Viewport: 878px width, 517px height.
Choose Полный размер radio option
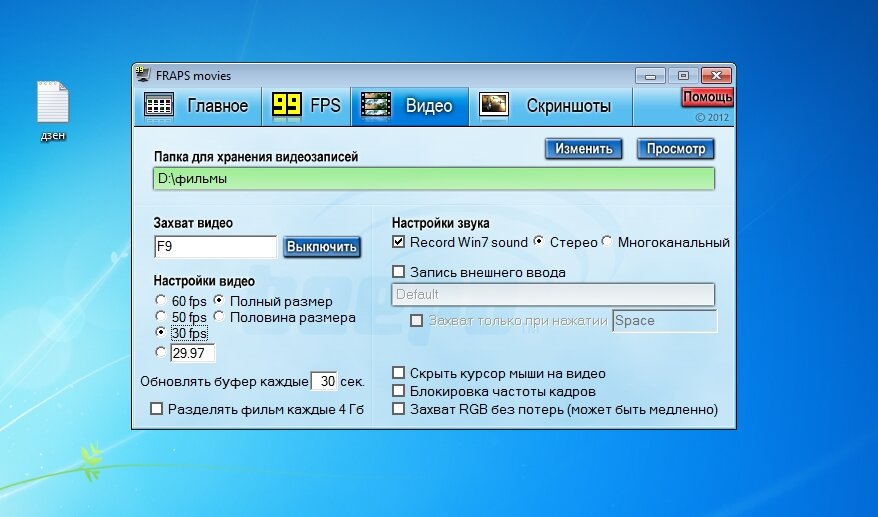(219, 301)
